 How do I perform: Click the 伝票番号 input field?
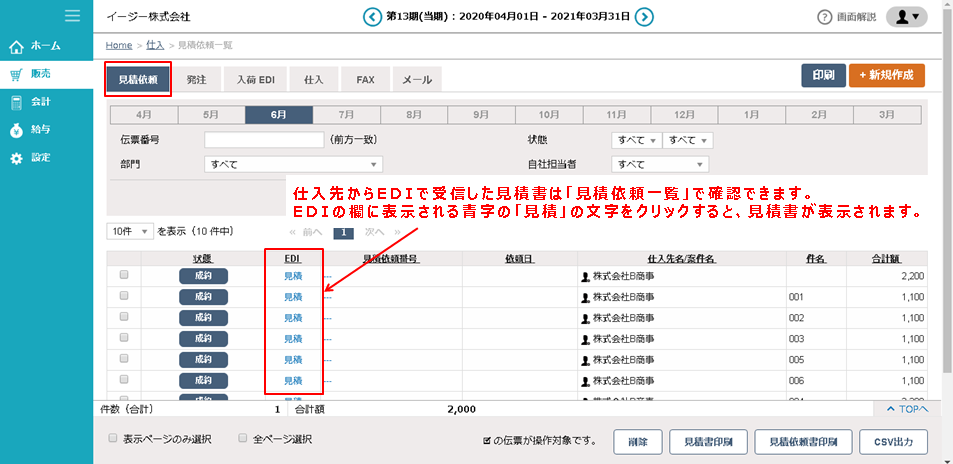pyautogui.click(x=264, y=140)
